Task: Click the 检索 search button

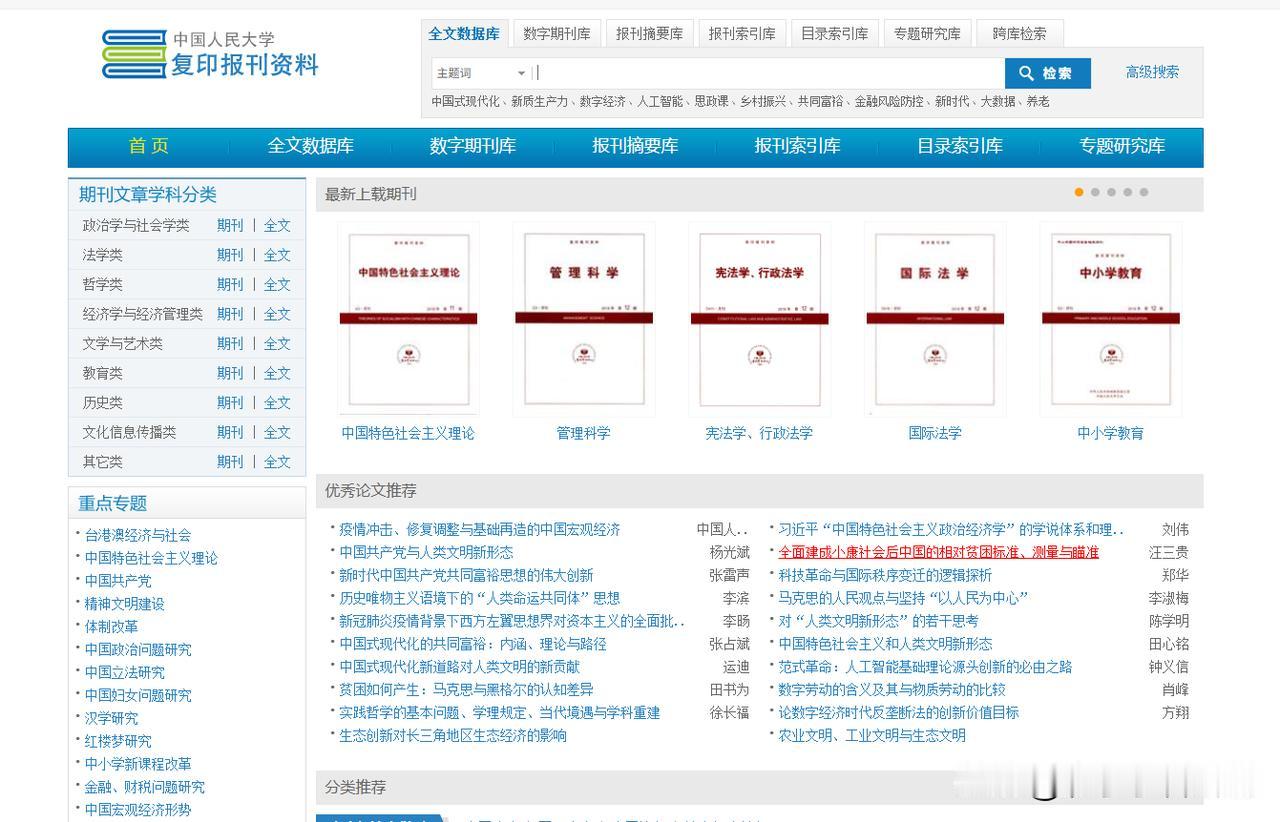Action: (x=1047, y=73)
